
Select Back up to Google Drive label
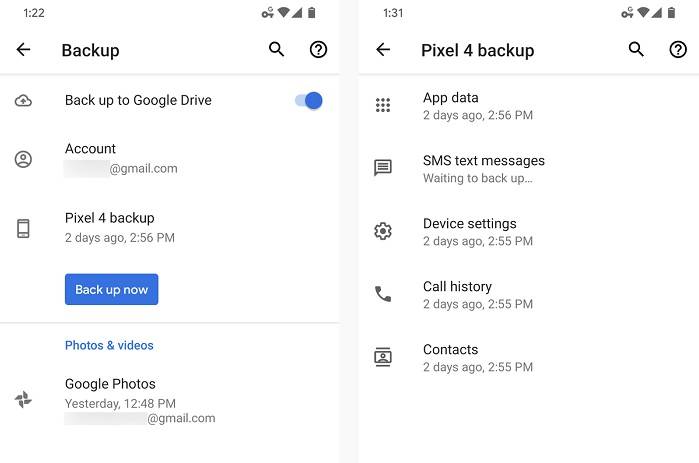pyautogui.click(x=138, y=100)
